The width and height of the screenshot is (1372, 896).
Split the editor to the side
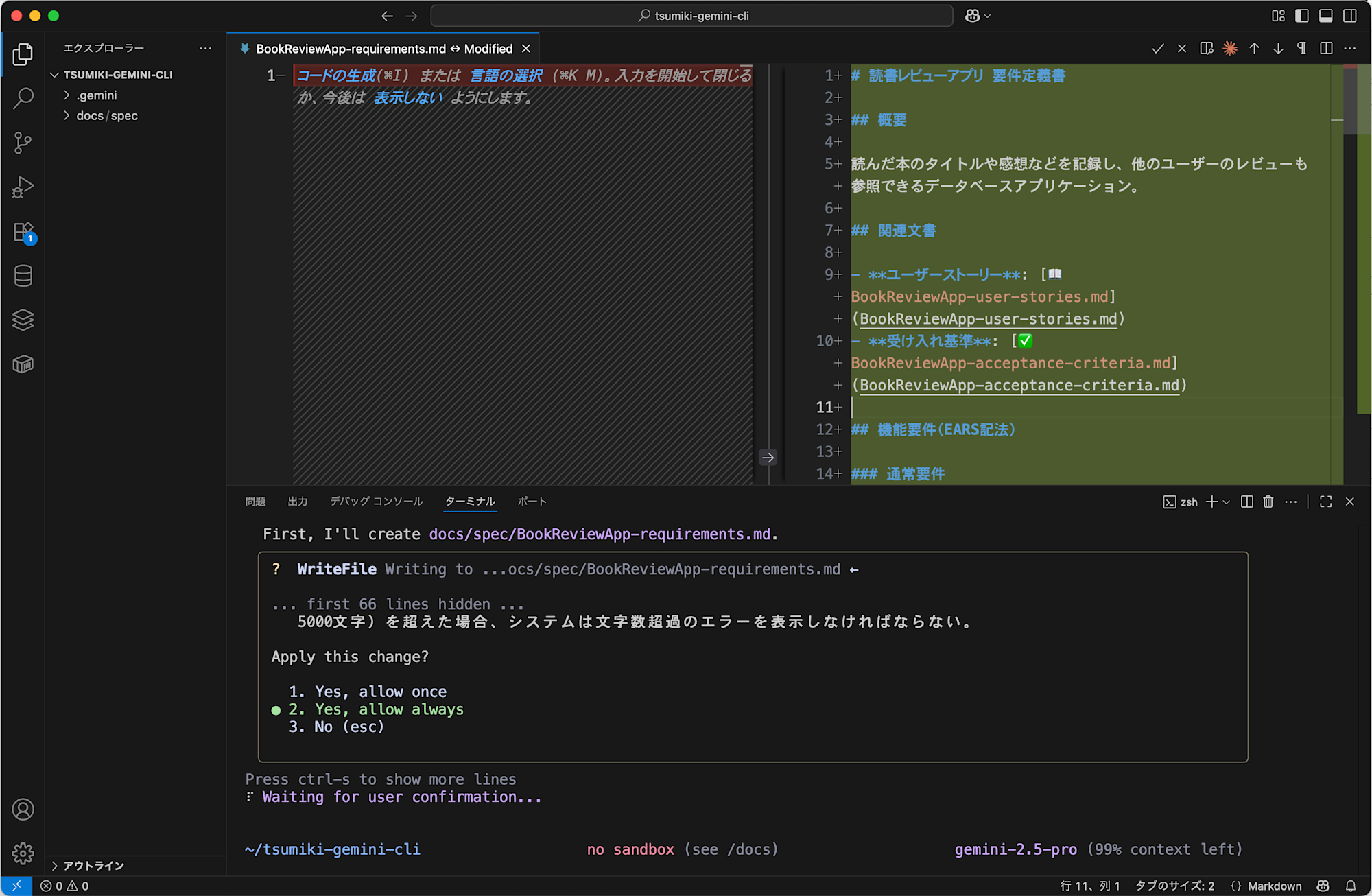tap(1326, 49)
